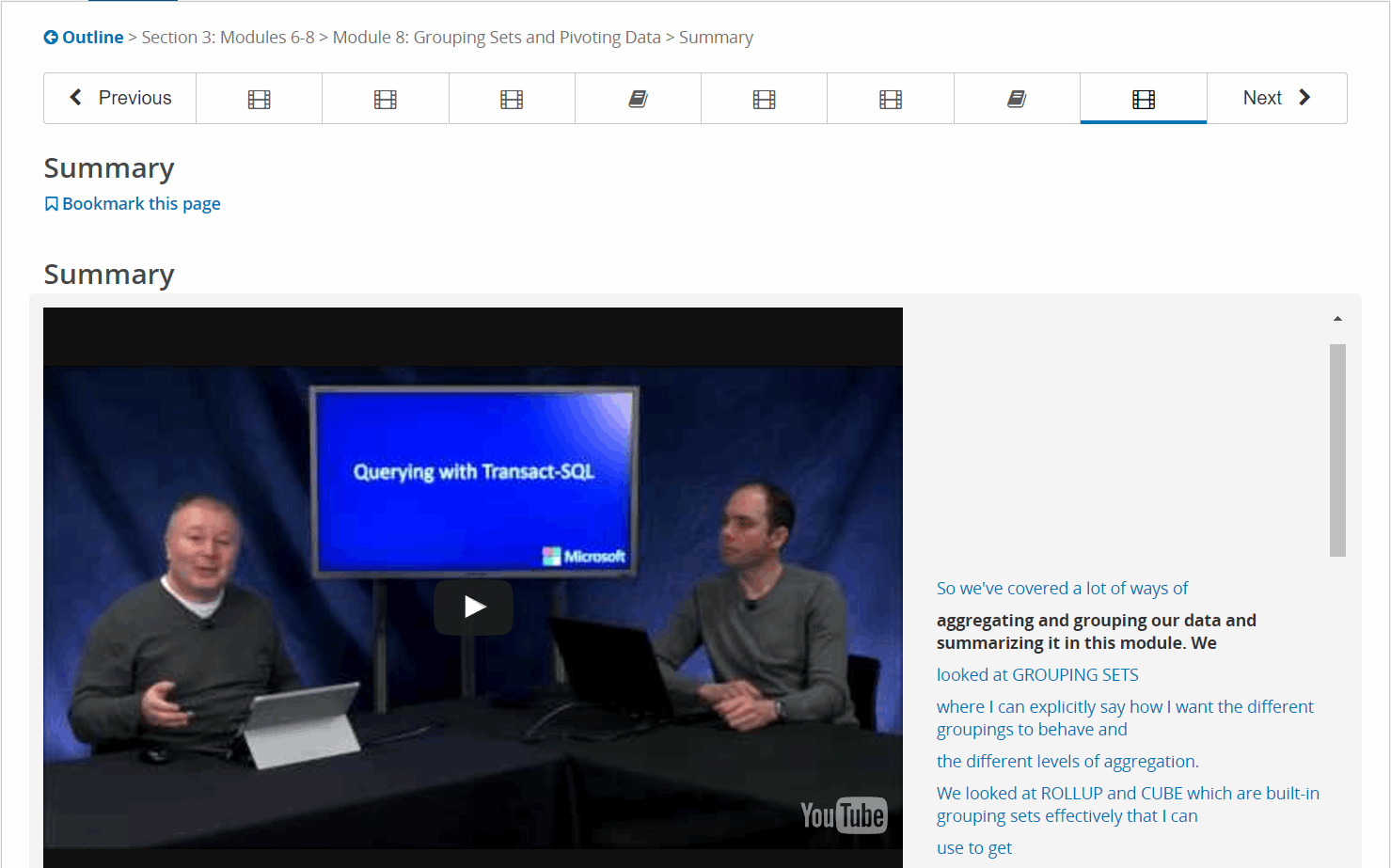
Task: Click the YouTube logo on video
Action: 843,815
